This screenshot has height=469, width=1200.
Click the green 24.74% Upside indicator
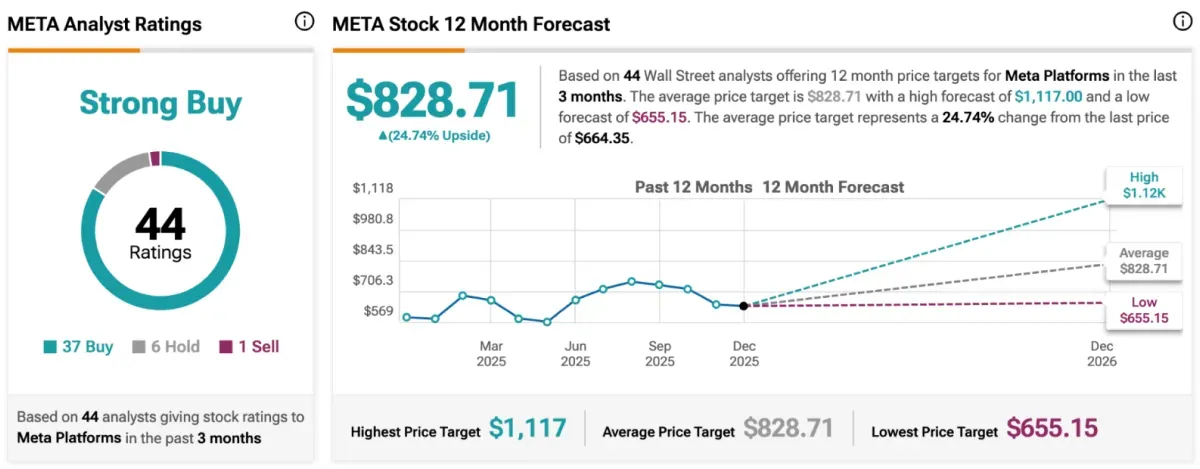433,135
